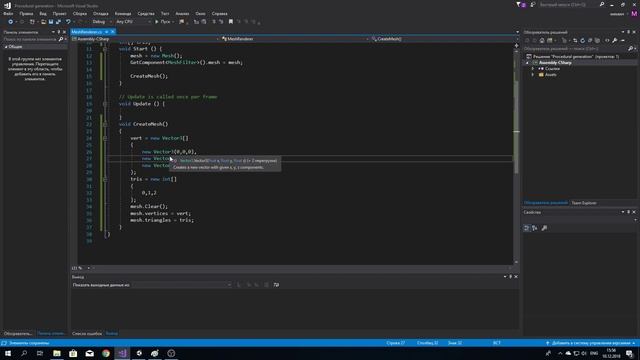Open the Отладка menu
This screenshot has height=360, width=640.
(100, 13)
